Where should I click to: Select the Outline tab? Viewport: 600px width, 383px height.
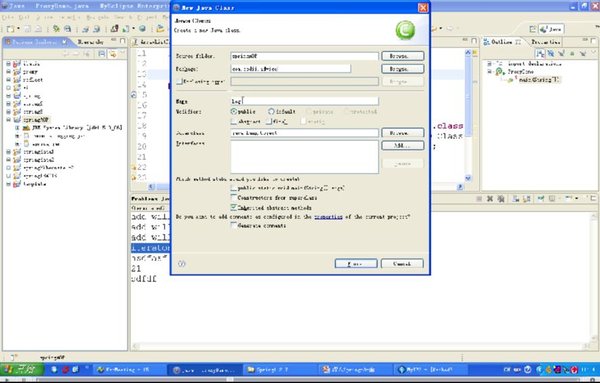pyautogui.click(x=502, y=42)
